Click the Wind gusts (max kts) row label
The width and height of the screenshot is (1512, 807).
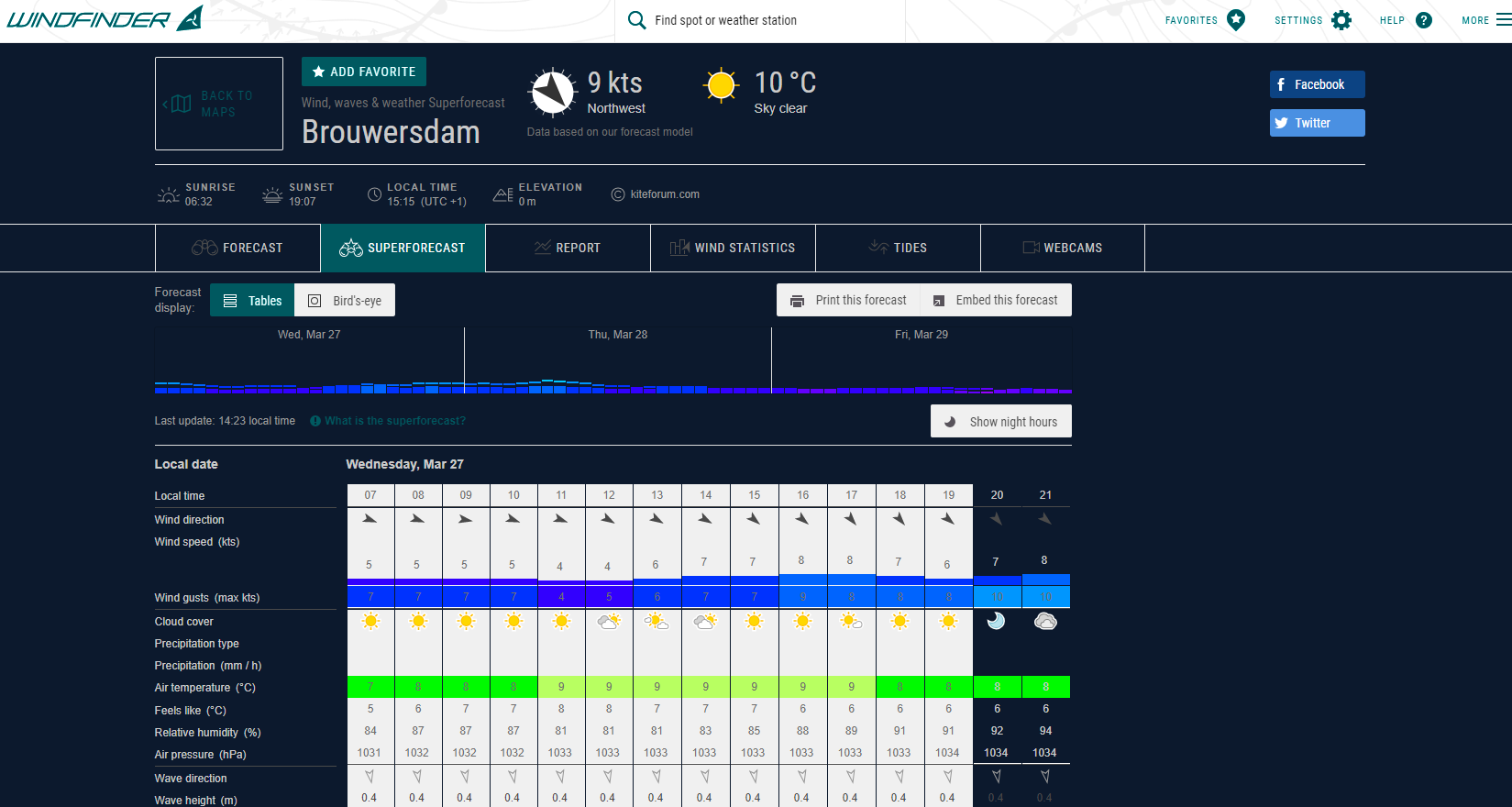point(207,598)
